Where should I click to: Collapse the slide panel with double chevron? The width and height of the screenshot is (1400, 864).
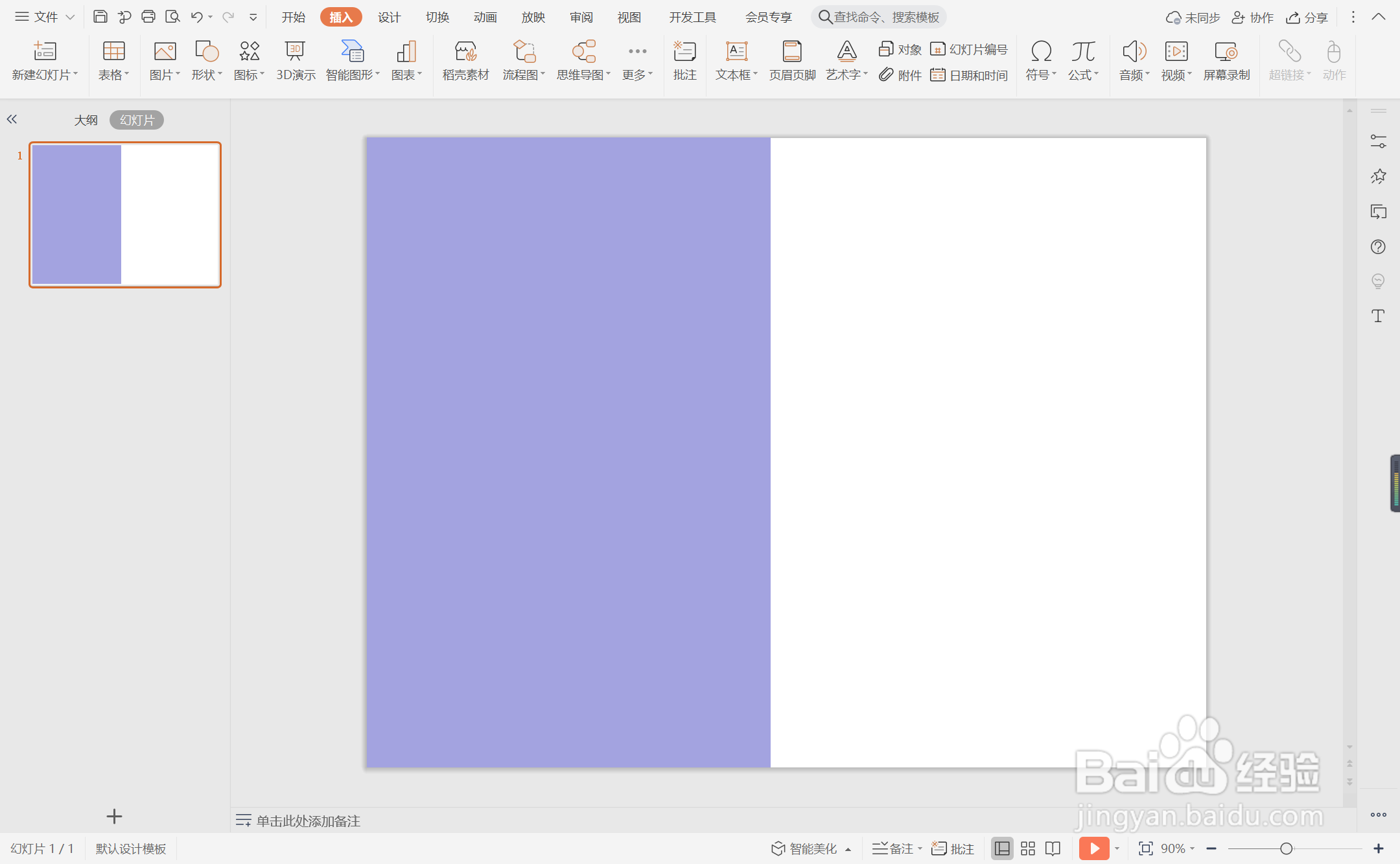pyautogui.click(x=12, y=119)
